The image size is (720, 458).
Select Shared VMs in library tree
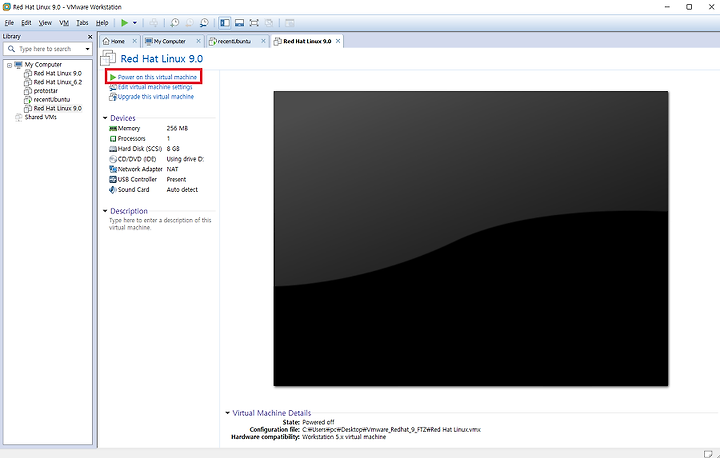(x=41, y=117)
